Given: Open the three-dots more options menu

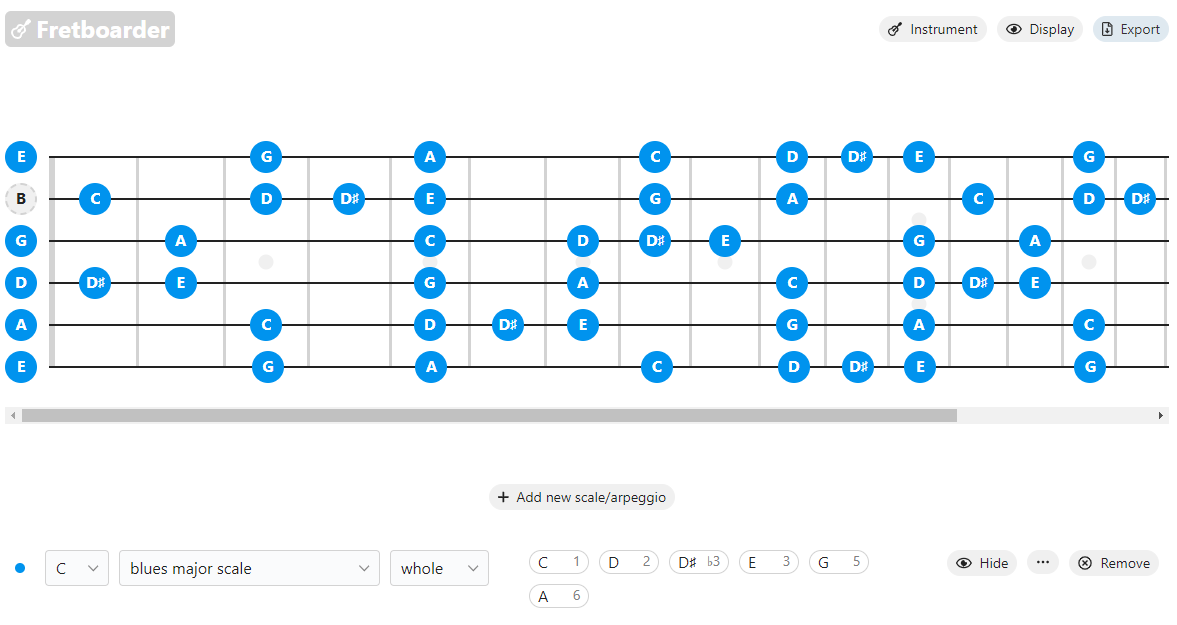Looking at the screenshot, I should (x=1042, y=562).
